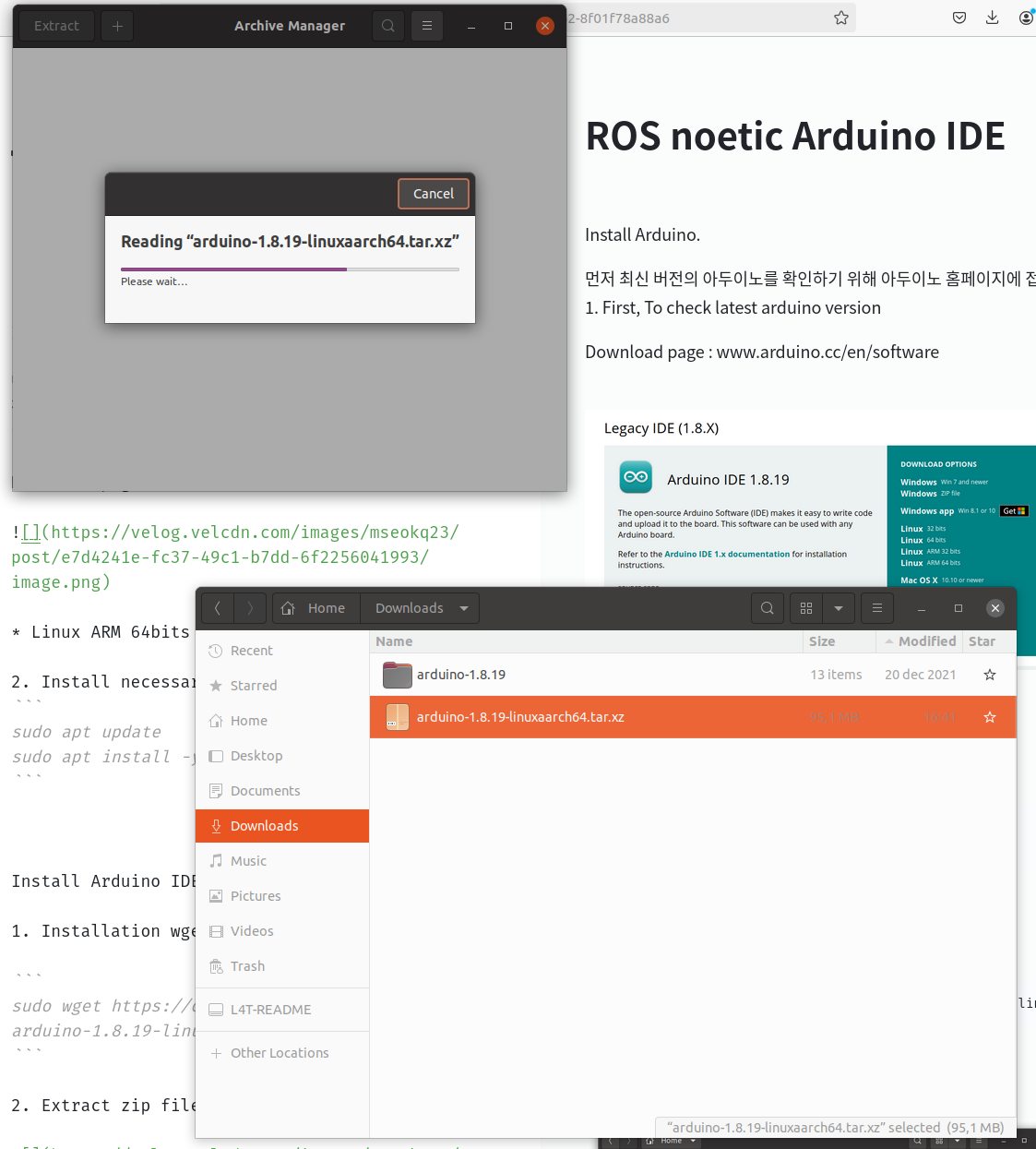The image size is (1036, 1149).
Task: Open browser account icon
Action: click(1027, 18)
